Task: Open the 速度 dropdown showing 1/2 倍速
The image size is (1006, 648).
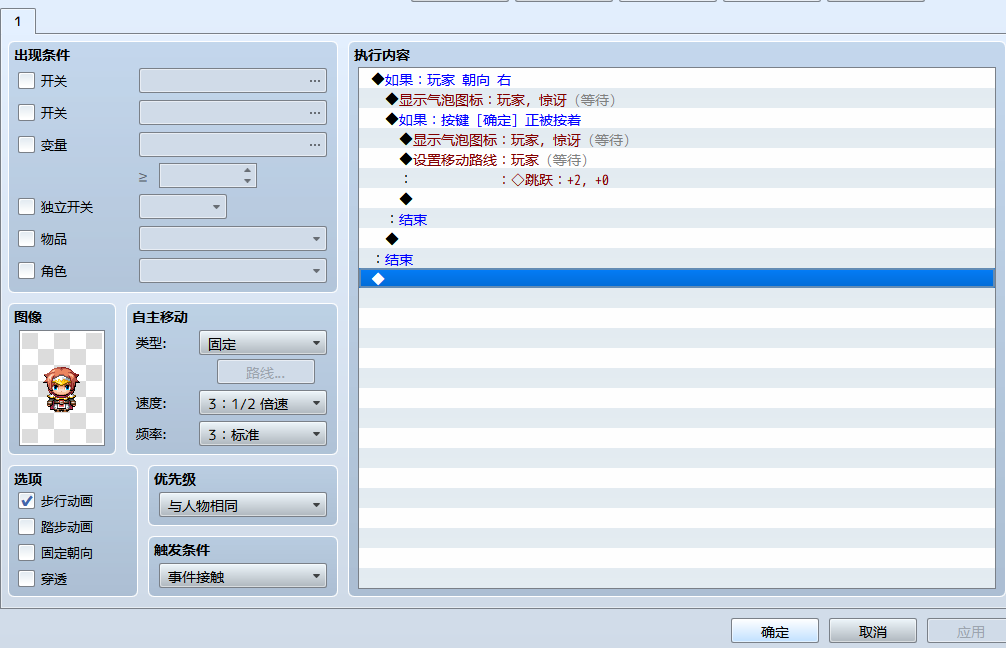Action: point(263,403)
